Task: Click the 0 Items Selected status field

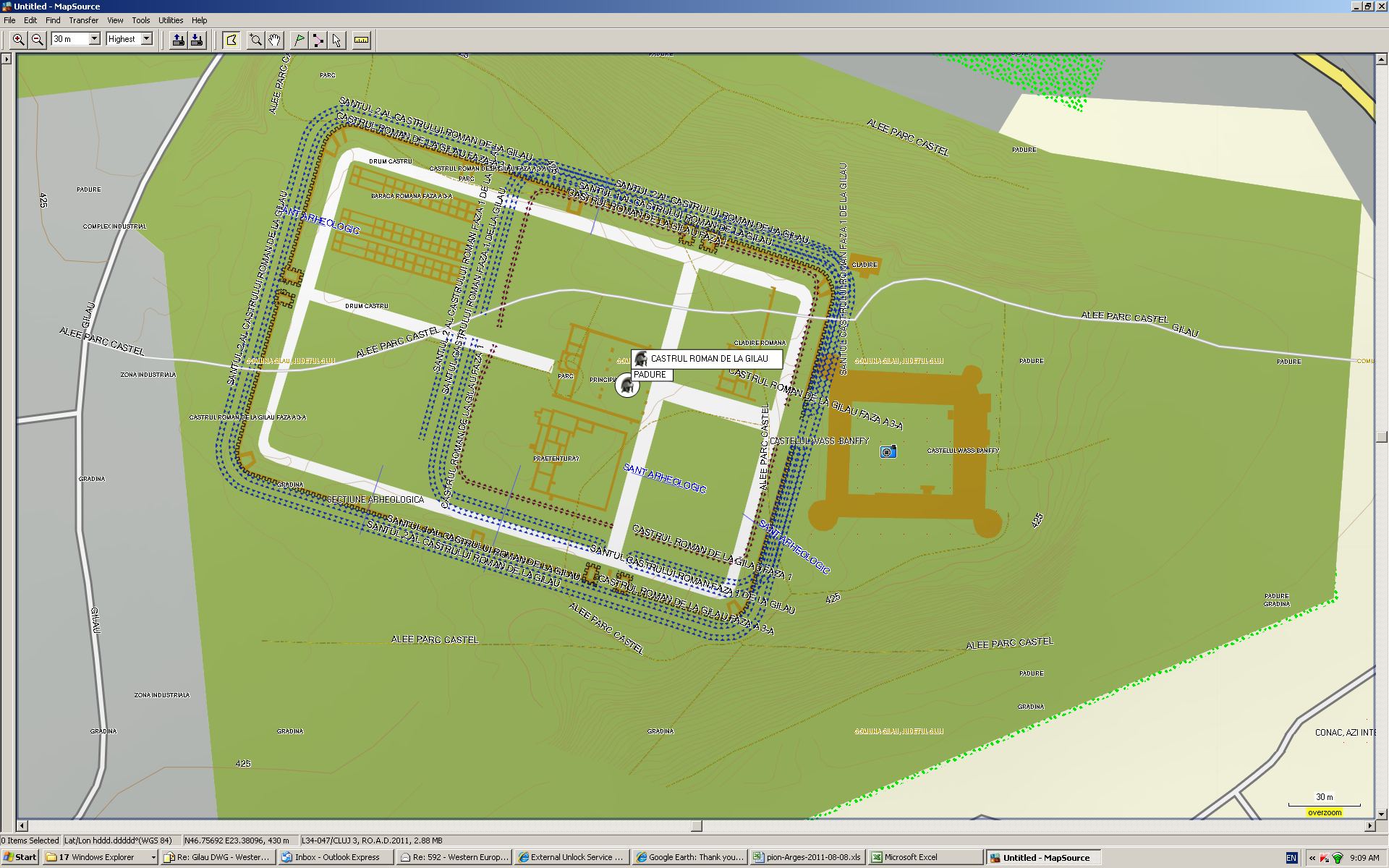Action: tap(30, 841)
